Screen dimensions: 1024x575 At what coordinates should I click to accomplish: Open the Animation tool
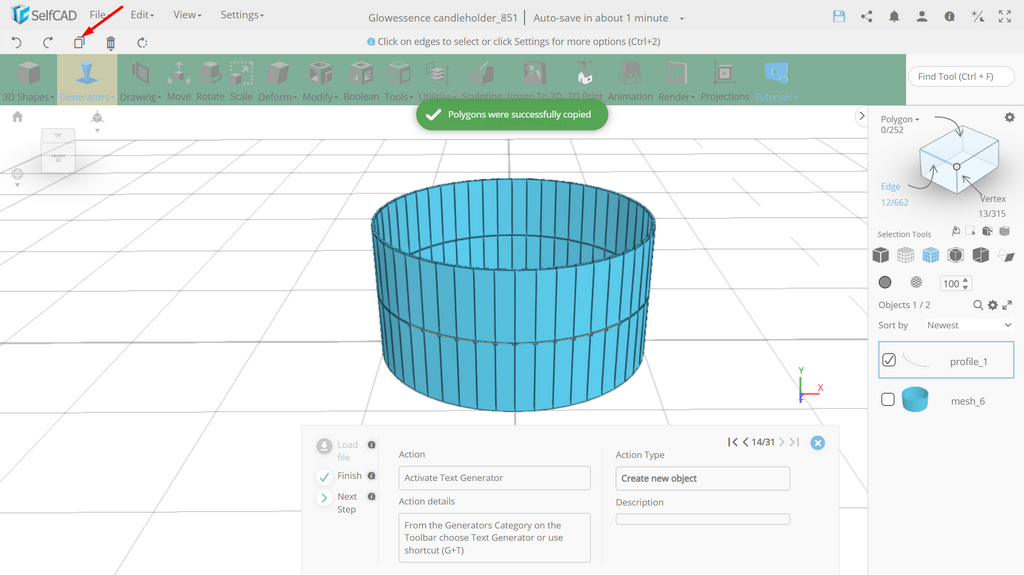click(630, 81)
